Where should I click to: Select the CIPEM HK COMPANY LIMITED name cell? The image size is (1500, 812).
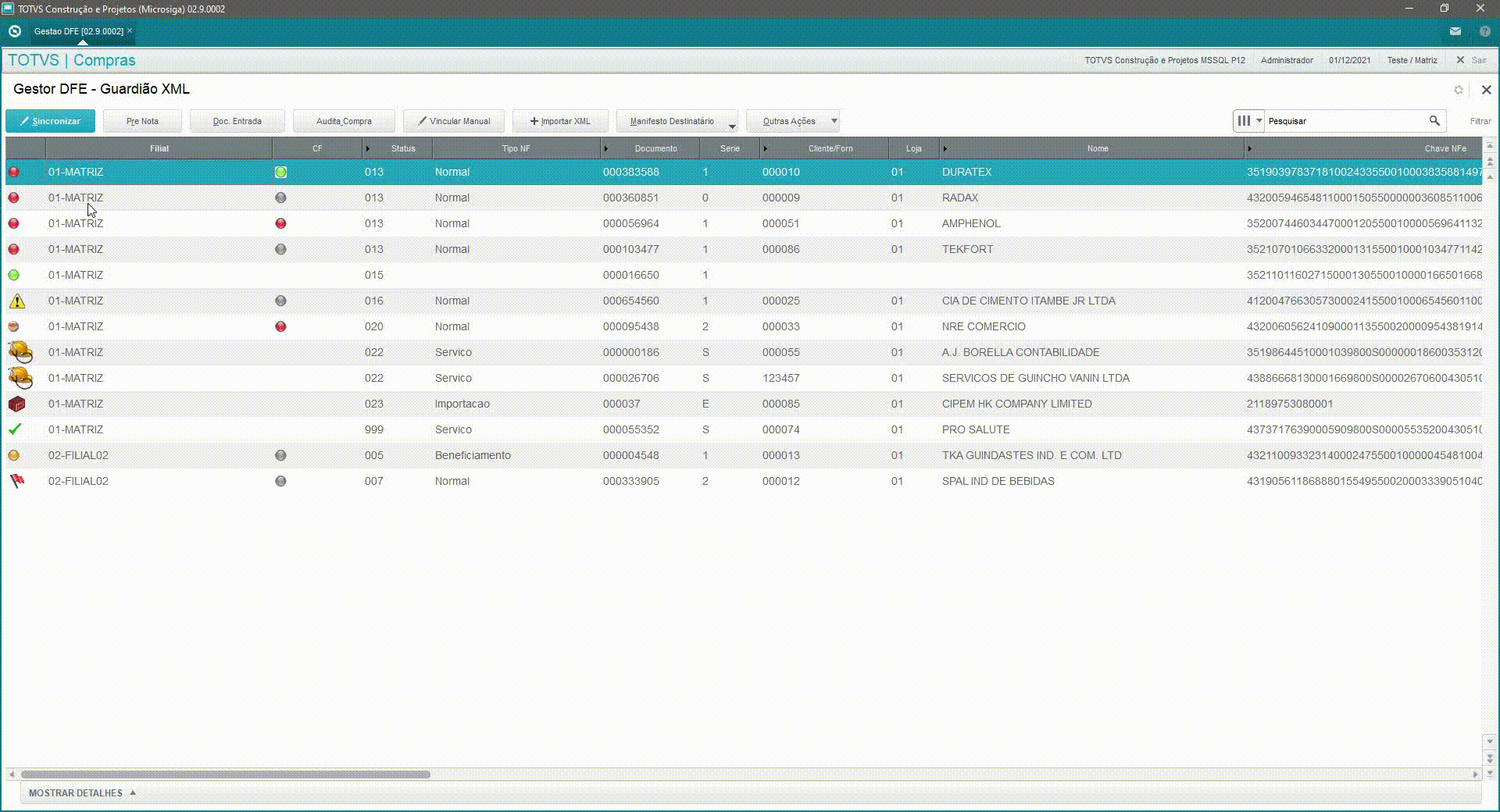(1016, 404)
